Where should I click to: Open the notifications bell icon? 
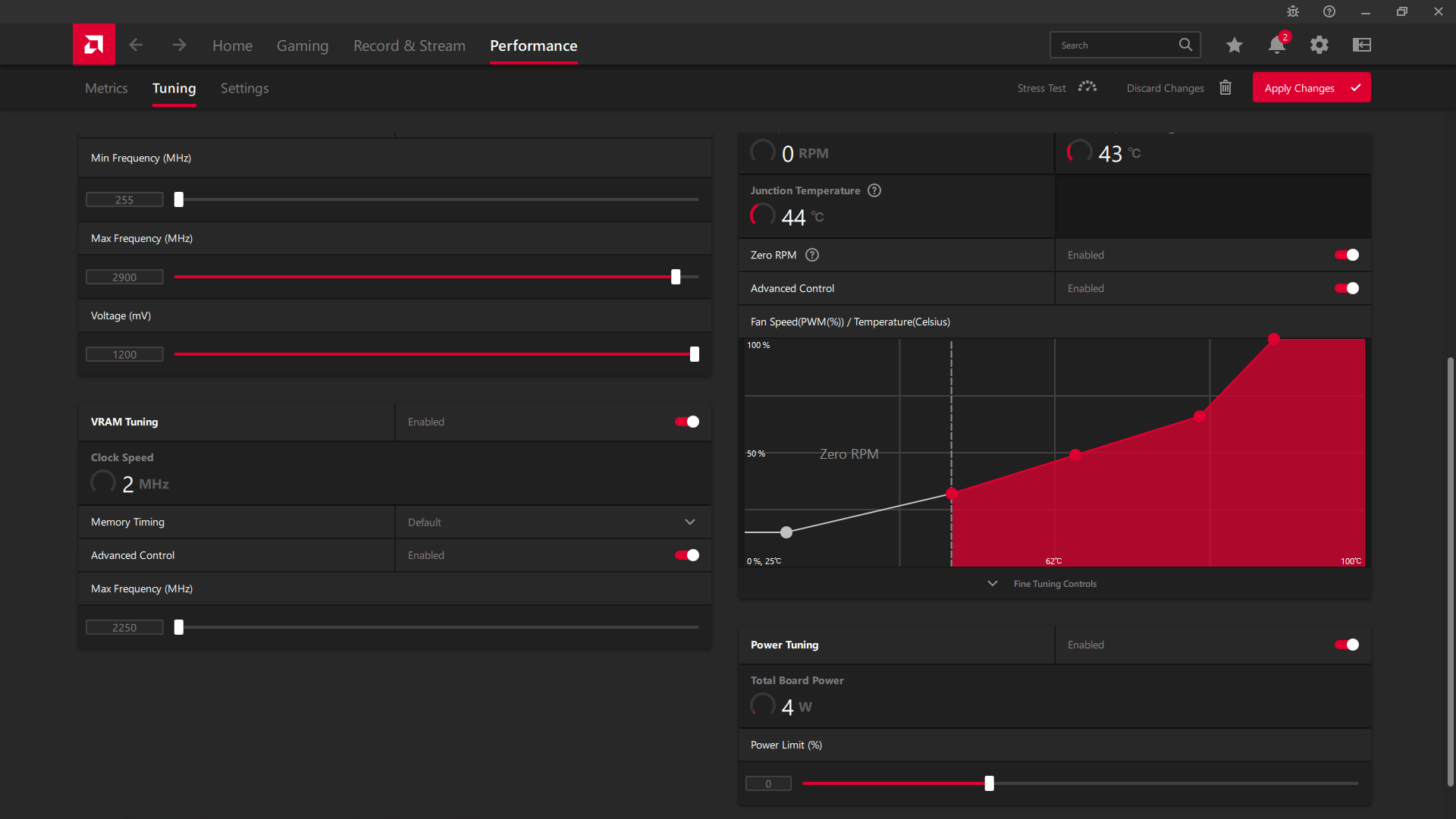(x=1276, y=45)
